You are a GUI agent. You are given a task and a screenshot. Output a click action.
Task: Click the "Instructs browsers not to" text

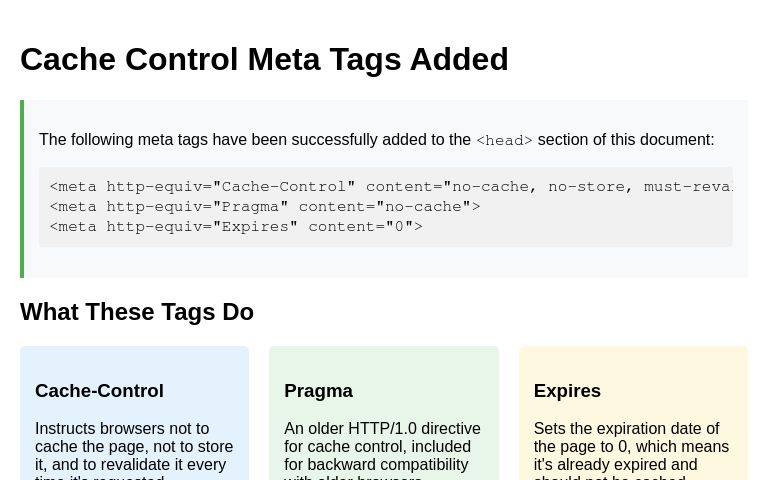(x=122, y=429)
